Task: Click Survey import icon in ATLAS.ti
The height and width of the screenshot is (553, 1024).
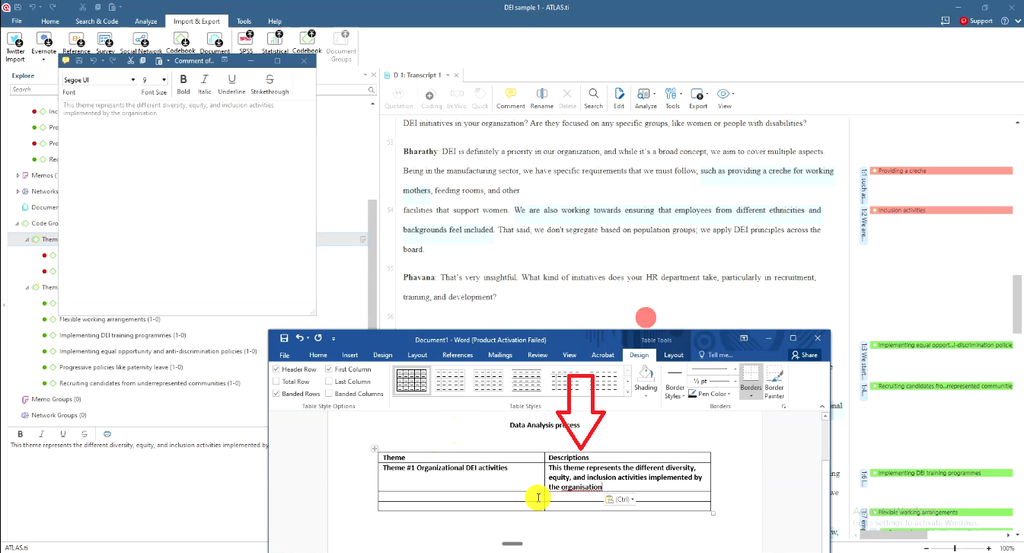Action: pos(105,41)
